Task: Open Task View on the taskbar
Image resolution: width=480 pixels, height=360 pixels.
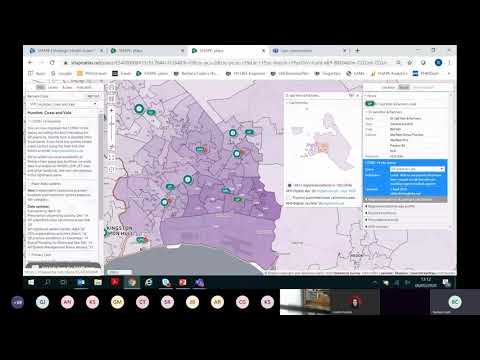Action: point(63,283)
